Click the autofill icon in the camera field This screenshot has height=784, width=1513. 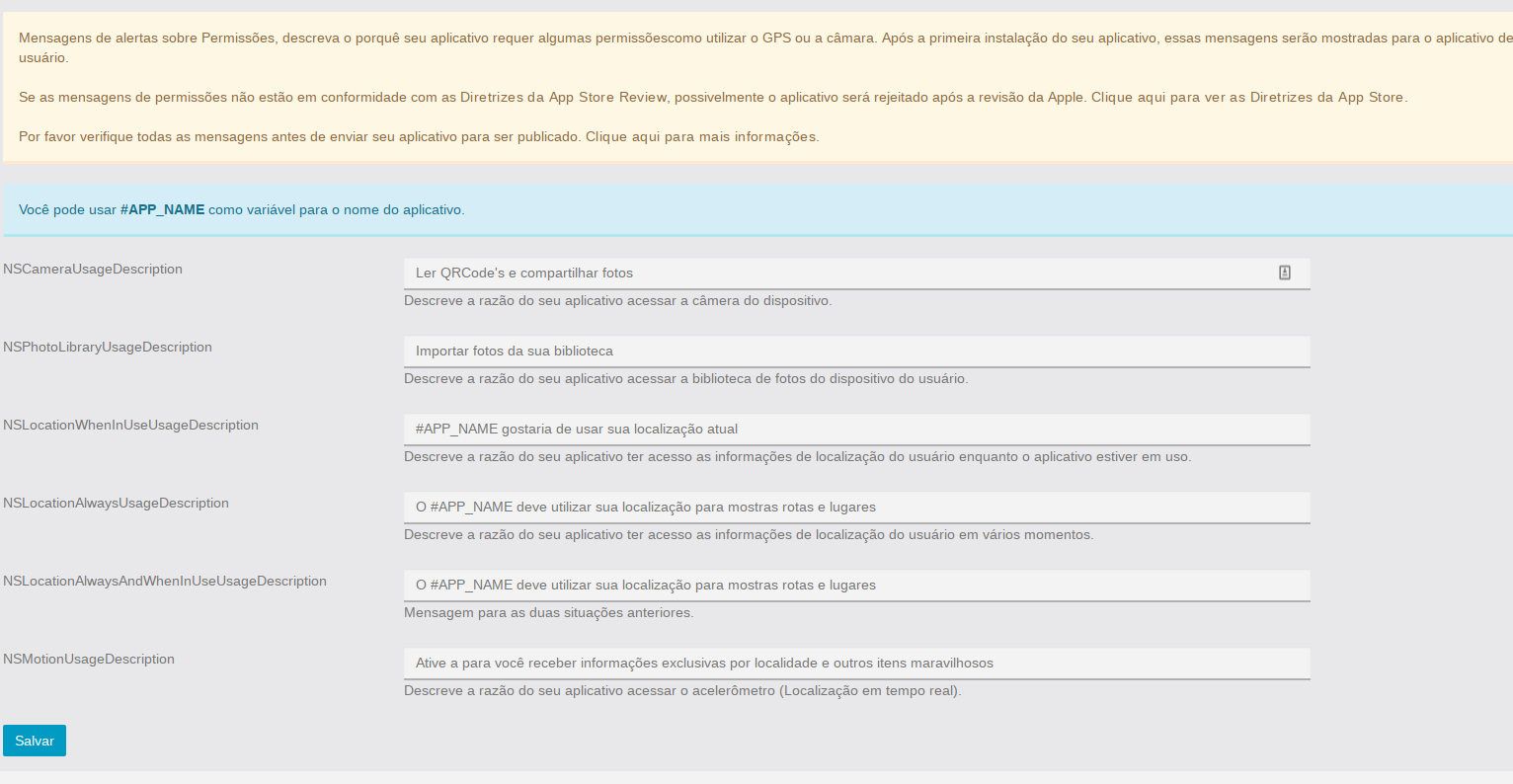tap(1285, 273)
